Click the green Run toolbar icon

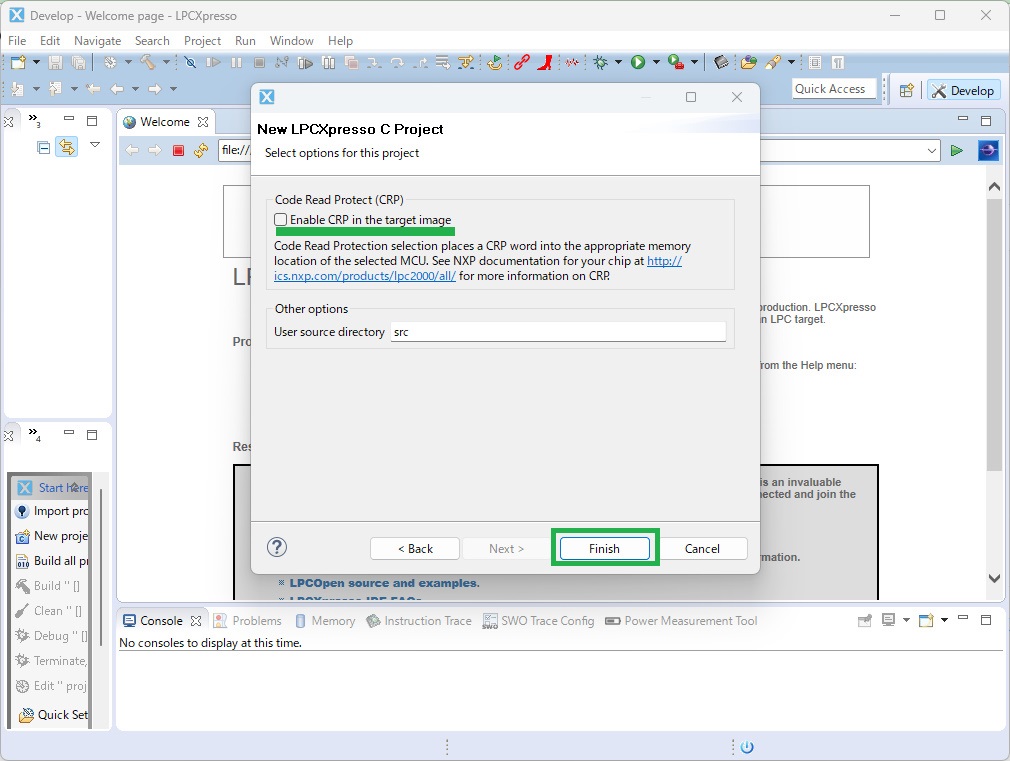(637, 62)
